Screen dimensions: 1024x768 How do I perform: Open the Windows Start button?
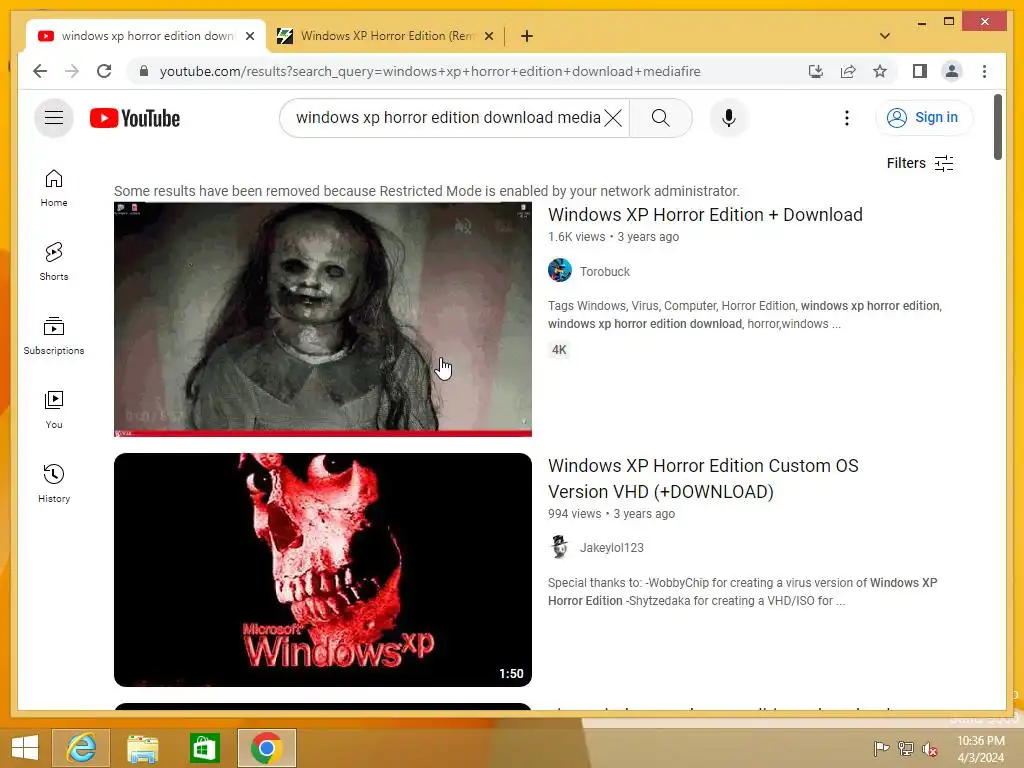click(x=25, y=747)
